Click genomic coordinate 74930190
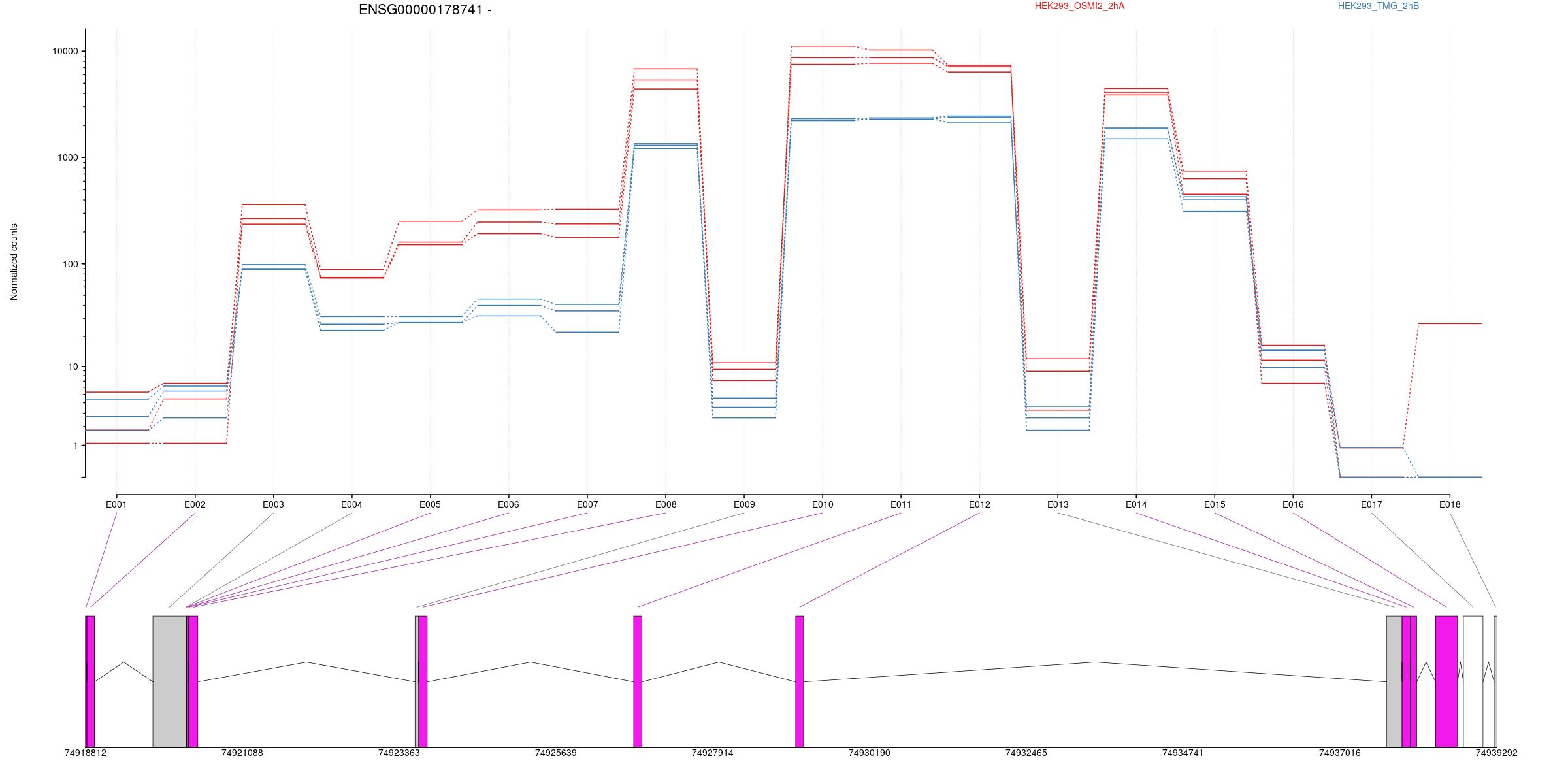 tap(870, 753)
